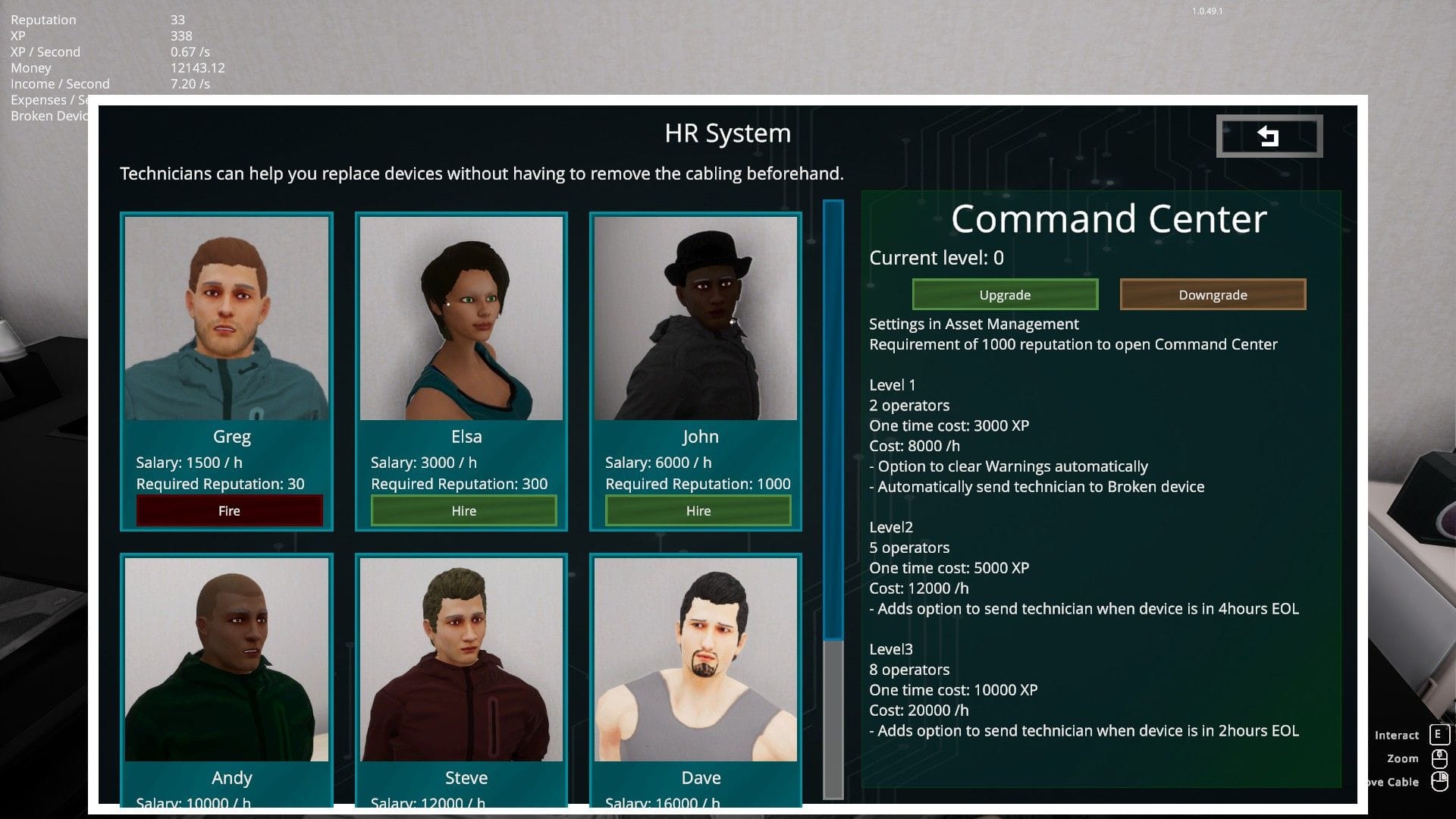The image size is (1456, 819).
Task: Click the name 'Dave' label
Action: (701, 777)
